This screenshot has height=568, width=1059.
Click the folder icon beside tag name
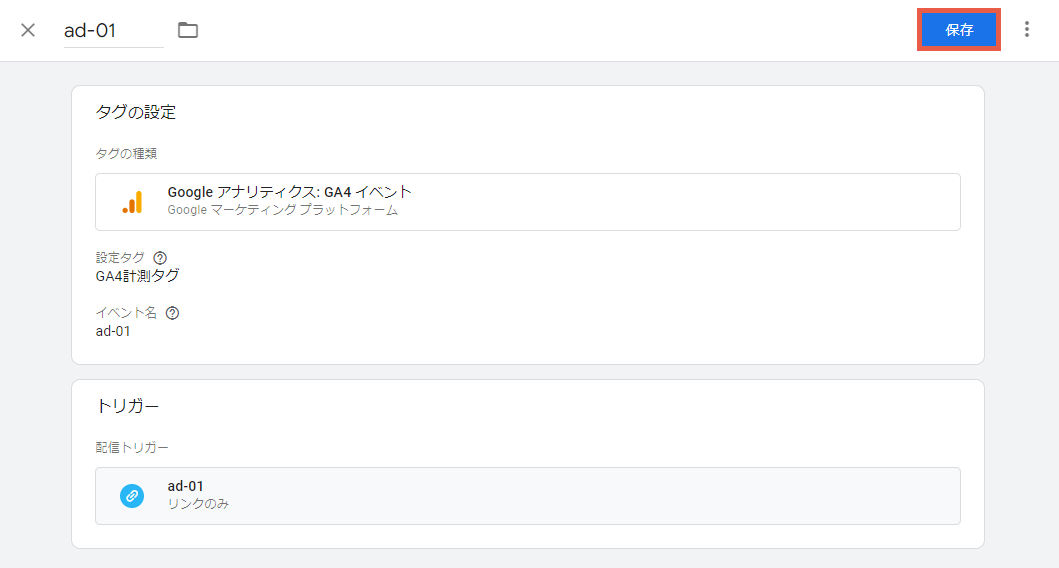tap(188, 30)
